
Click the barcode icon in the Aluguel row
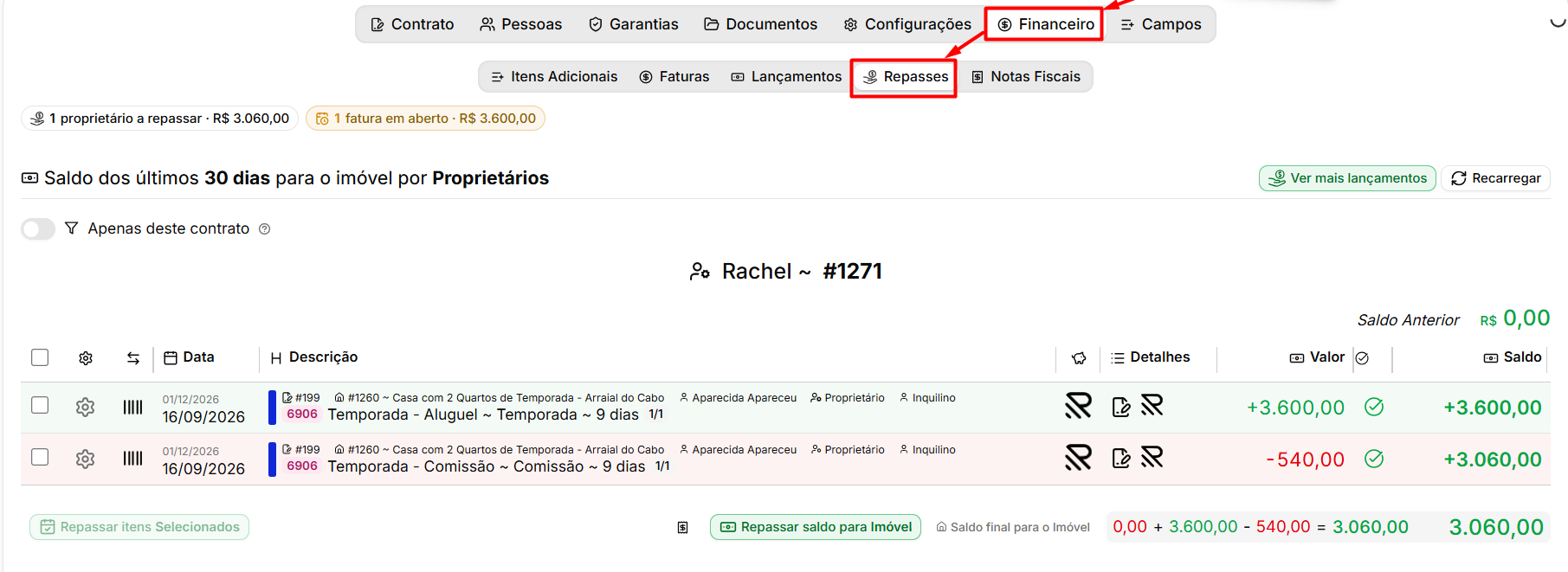[x=132, y=407]
